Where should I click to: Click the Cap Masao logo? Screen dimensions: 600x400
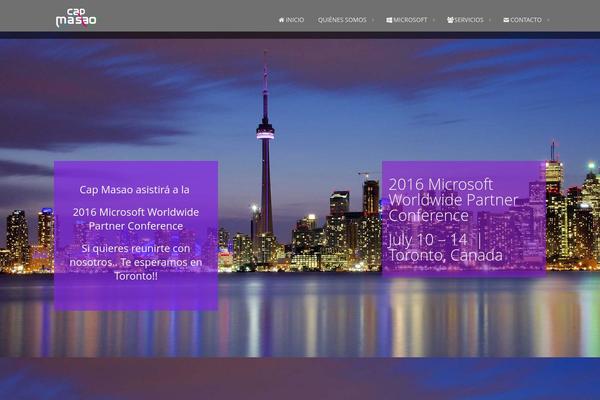pos(76,18)
